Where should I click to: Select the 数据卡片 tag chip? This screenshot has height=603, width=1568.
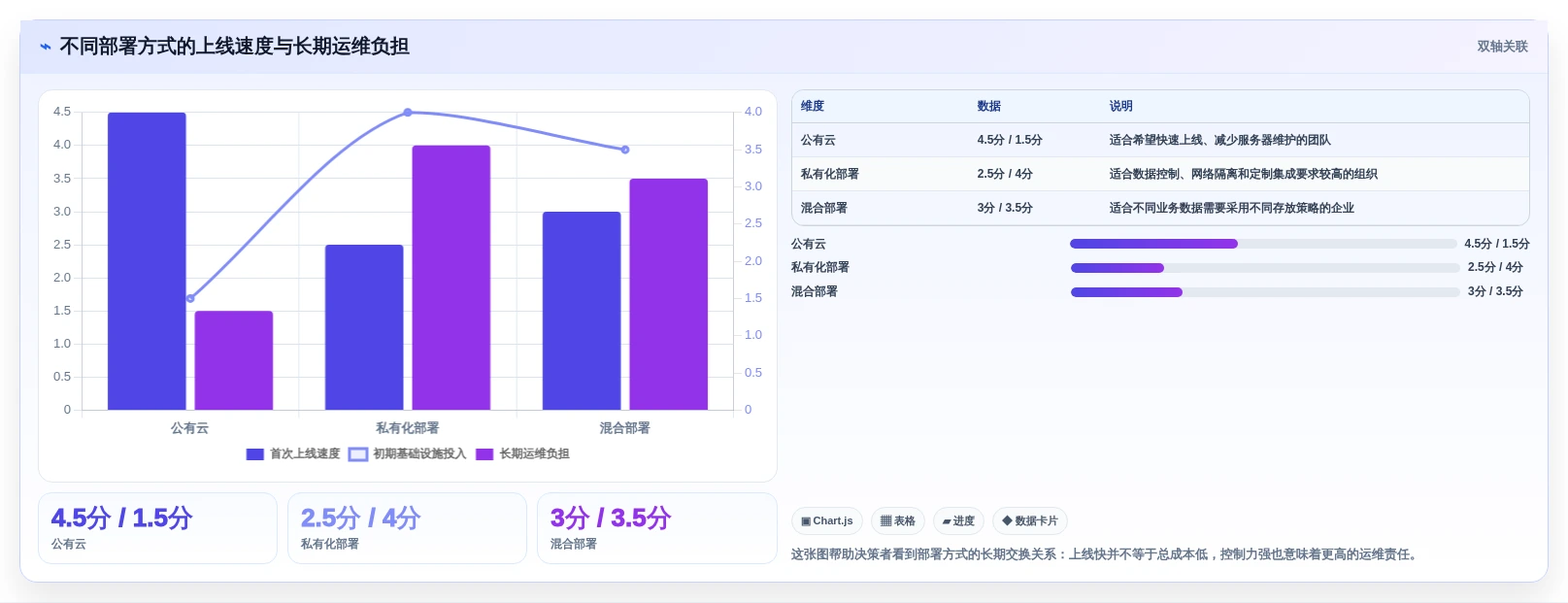(1030, 521)
